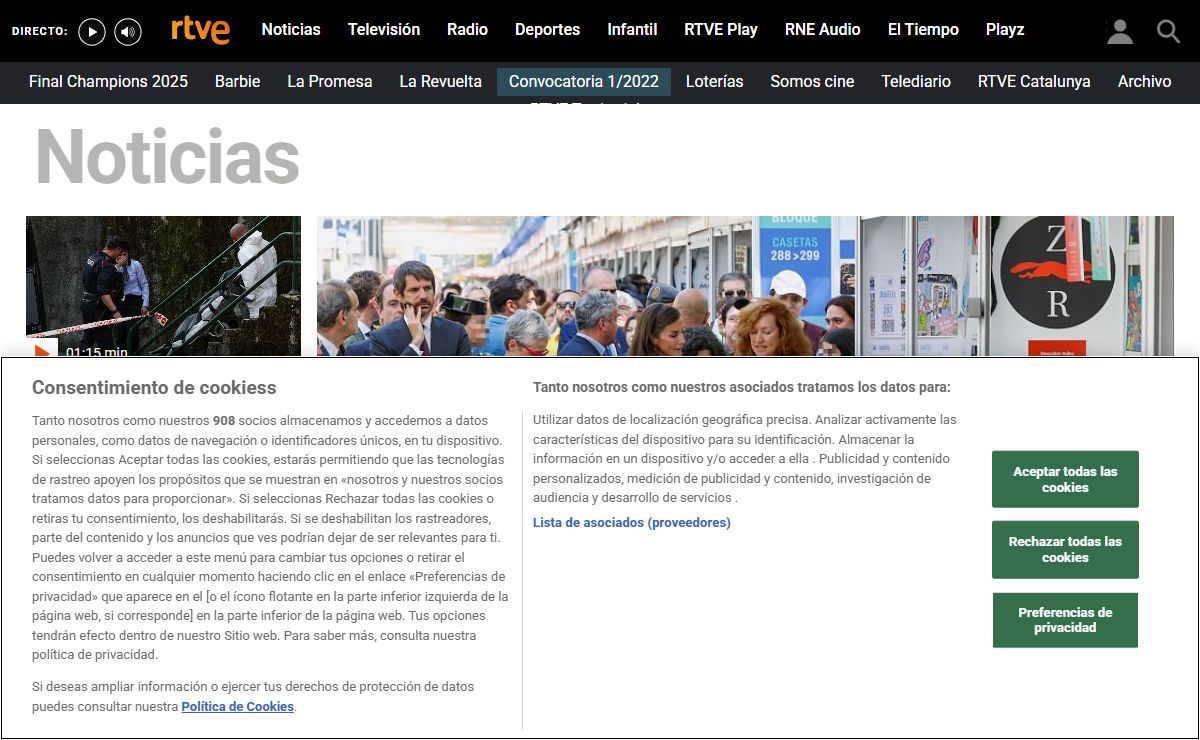Click Rechazar todas las cookies button
The height and width of the screenshot is (740, 1200).
[1065, 549]
